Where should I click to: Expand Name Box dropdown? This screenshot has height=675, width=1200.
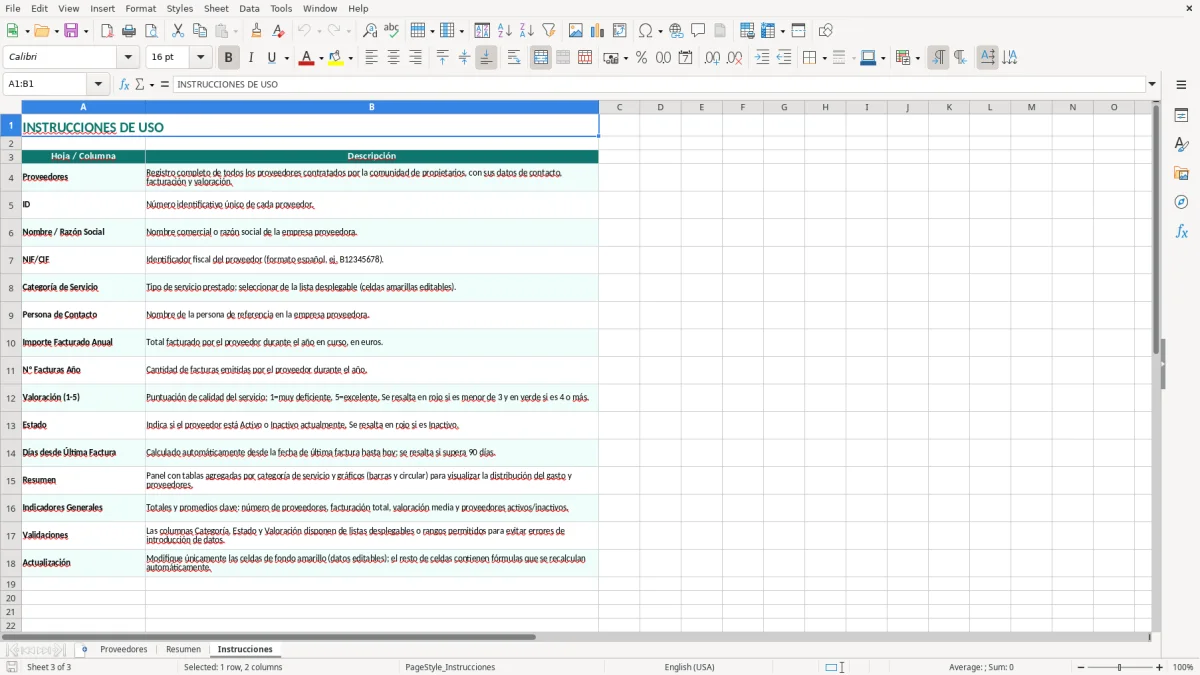[x=98, y=85]
